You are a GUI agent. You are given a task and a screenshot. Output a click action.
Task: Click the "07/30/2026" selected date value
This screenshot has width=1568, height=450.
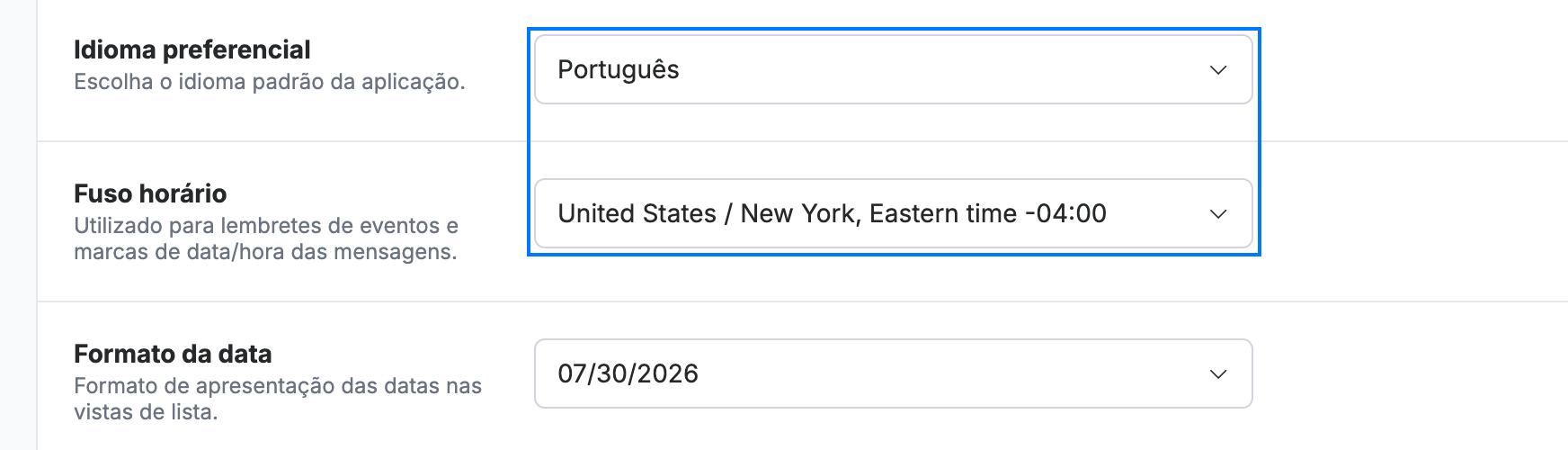tap(628, 373)
